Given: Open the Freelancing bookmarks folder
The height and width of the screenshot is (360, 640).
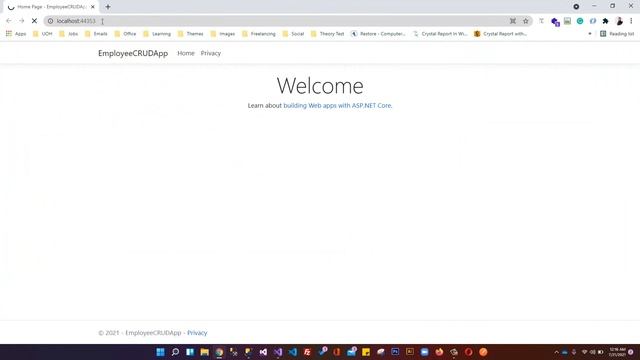Looking at the screenshot, I should click(x=259, y=34).
